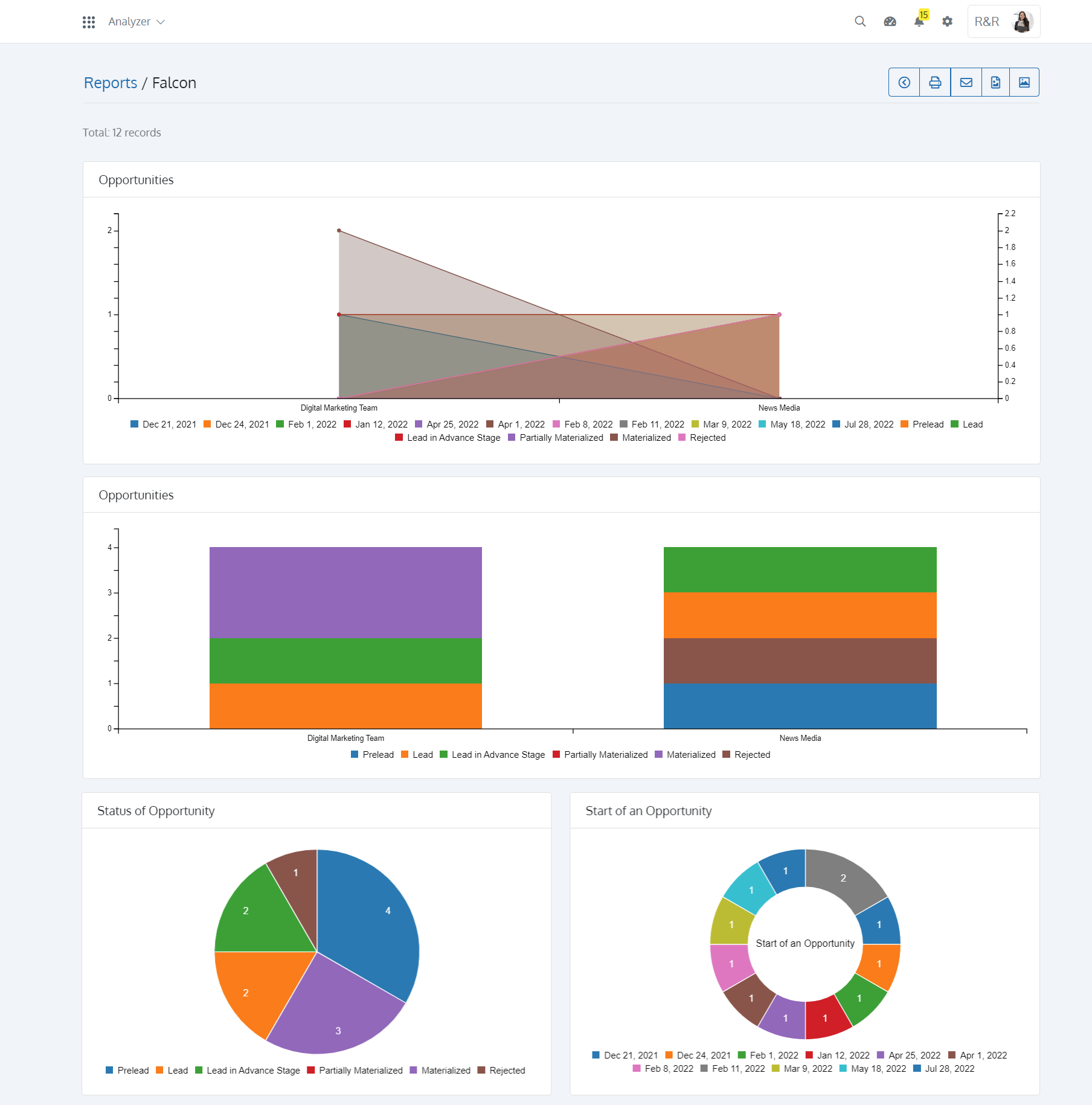The width and height of the screenshot is (1092, 1105).
Task: Toggle Mar 9, 2022 in area chart legend
Action: click(x=722, y=424)
